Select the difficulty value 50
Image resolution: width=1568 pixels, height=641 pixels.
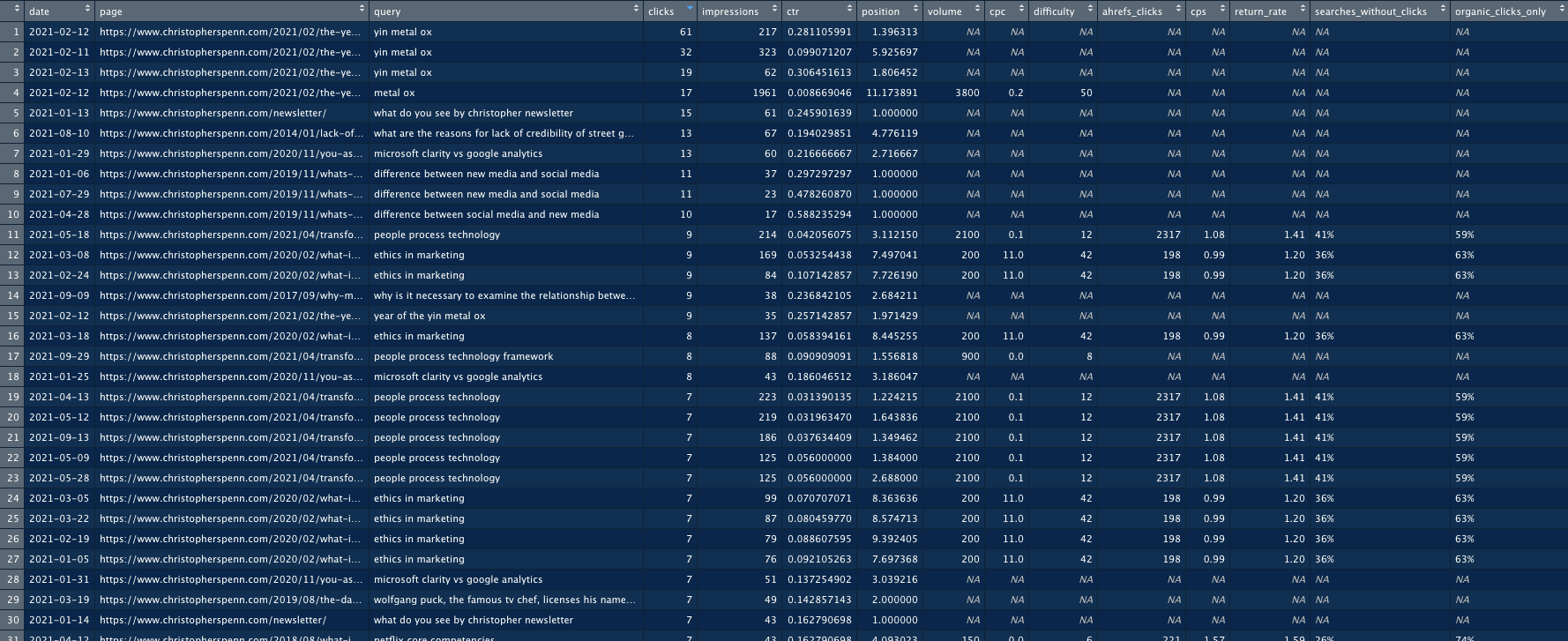pos(1086,93)
